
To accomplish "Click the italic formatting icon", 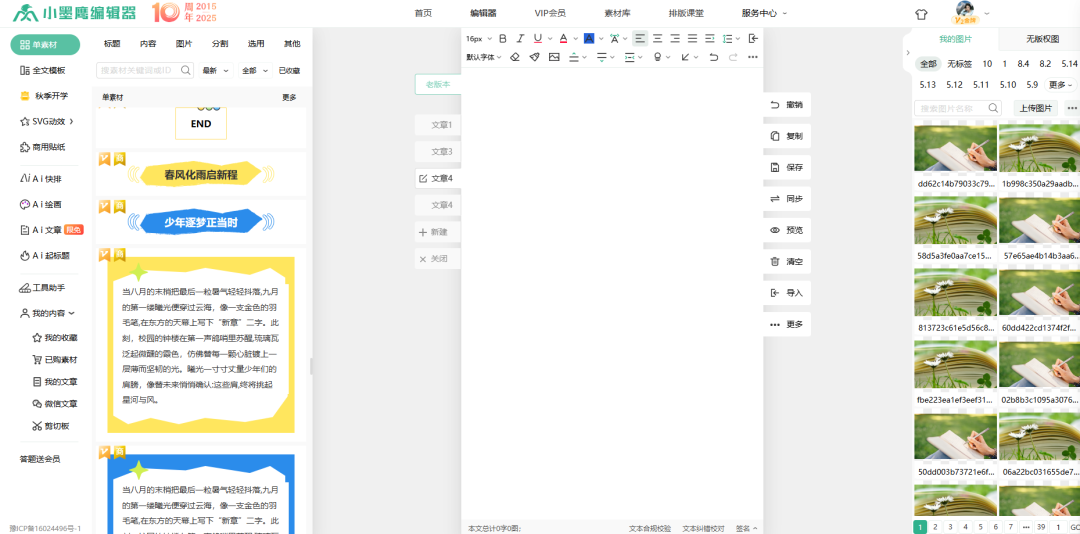I will [520, 39].
